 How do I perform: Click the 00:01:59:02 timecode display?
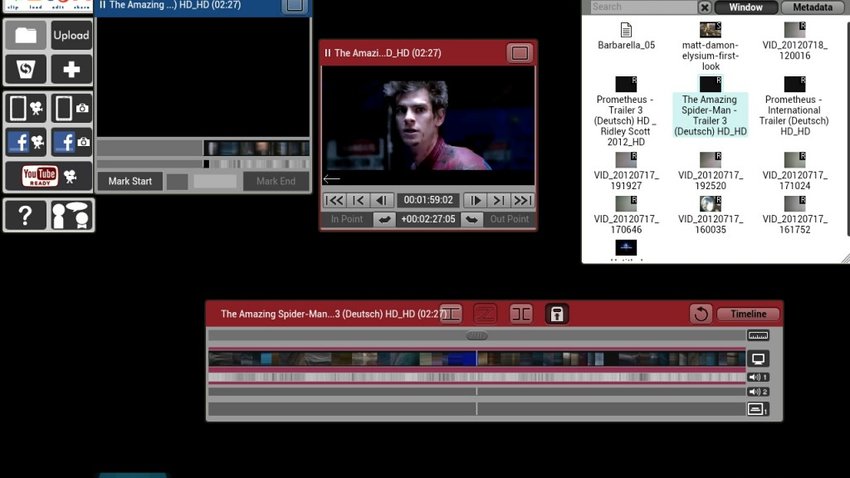(428, 200)
